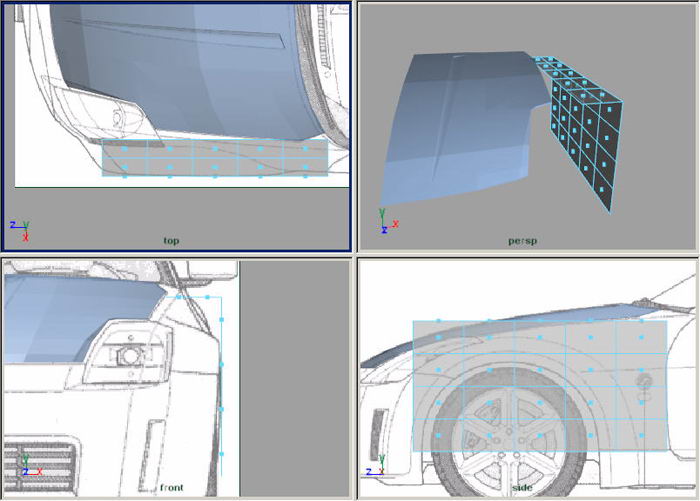This screenshot has width=700, height=501.
Task: Click the "side" viewport label
Action: [x=522, y=488]
